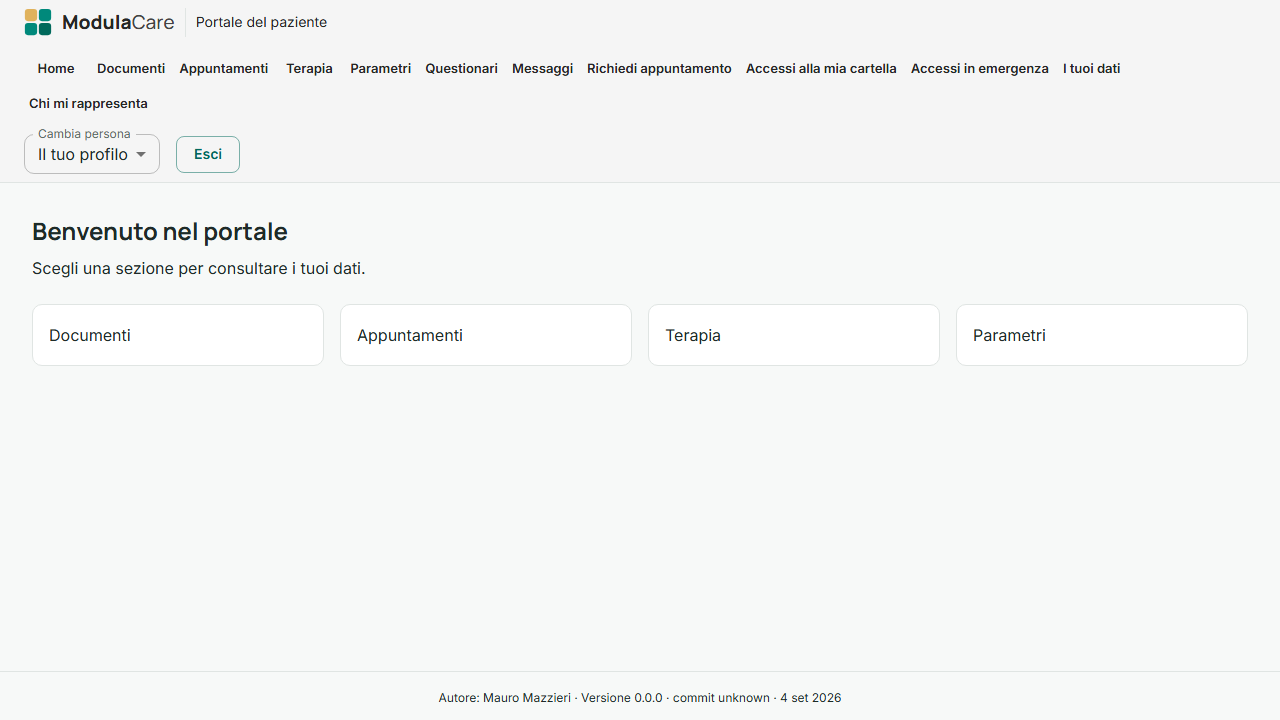Open the Cambia persona dropdown arrow
The height and width of the screenshot is (720, 1280).
point(141,154)
